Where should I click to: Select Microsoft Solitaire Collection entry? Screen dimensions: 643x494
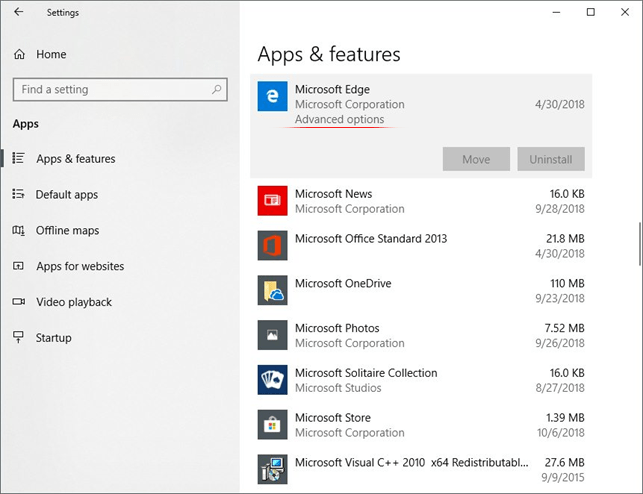[421, 380]
